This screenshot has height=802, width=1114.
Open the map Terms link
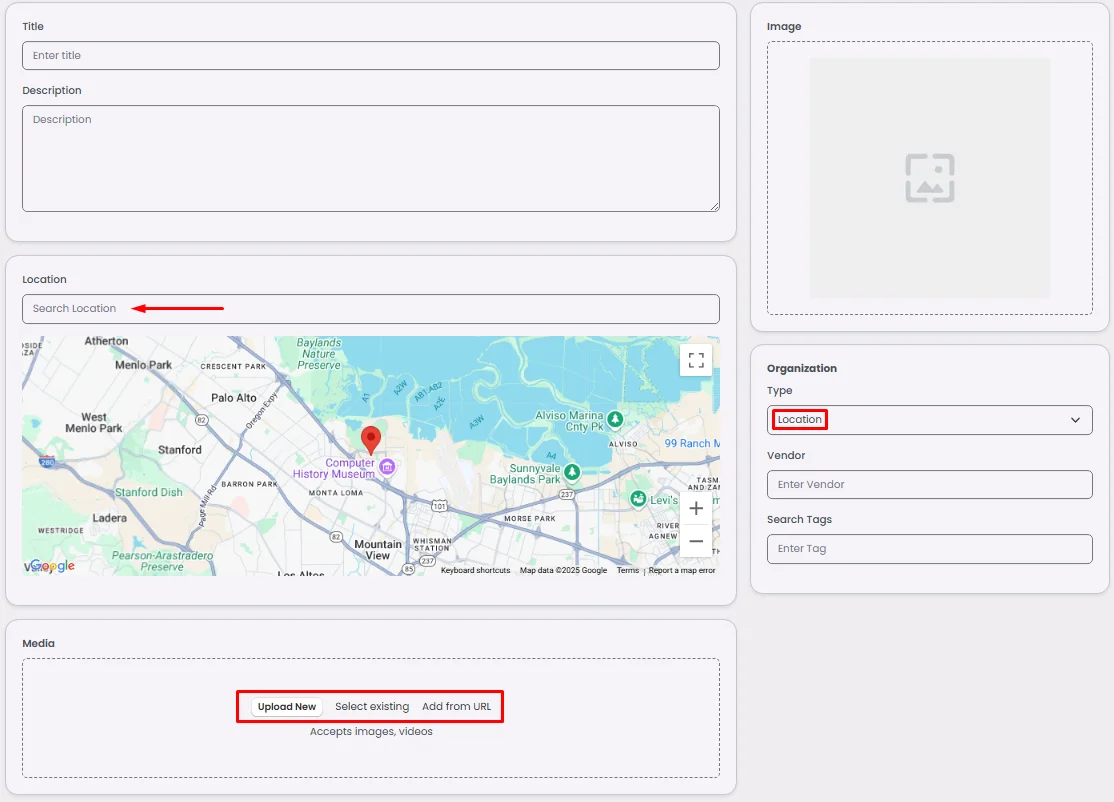[627, 571]
